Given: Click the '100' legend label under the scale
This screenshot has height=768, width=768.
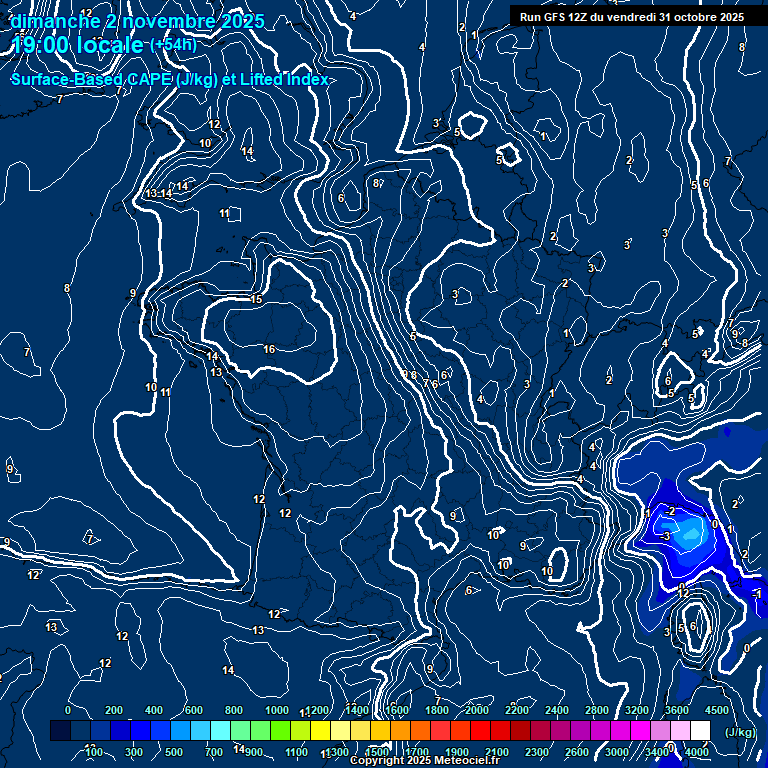Looking at the screenshot, I should (94, 752).
